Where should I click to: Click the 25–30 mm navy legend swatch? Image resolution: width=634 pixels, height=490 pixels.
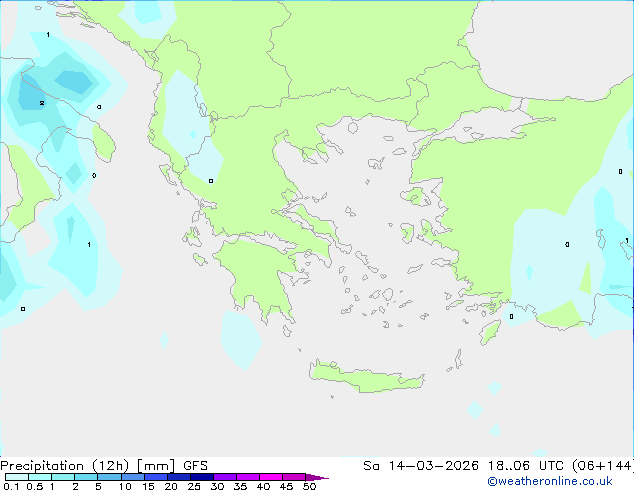202,477
